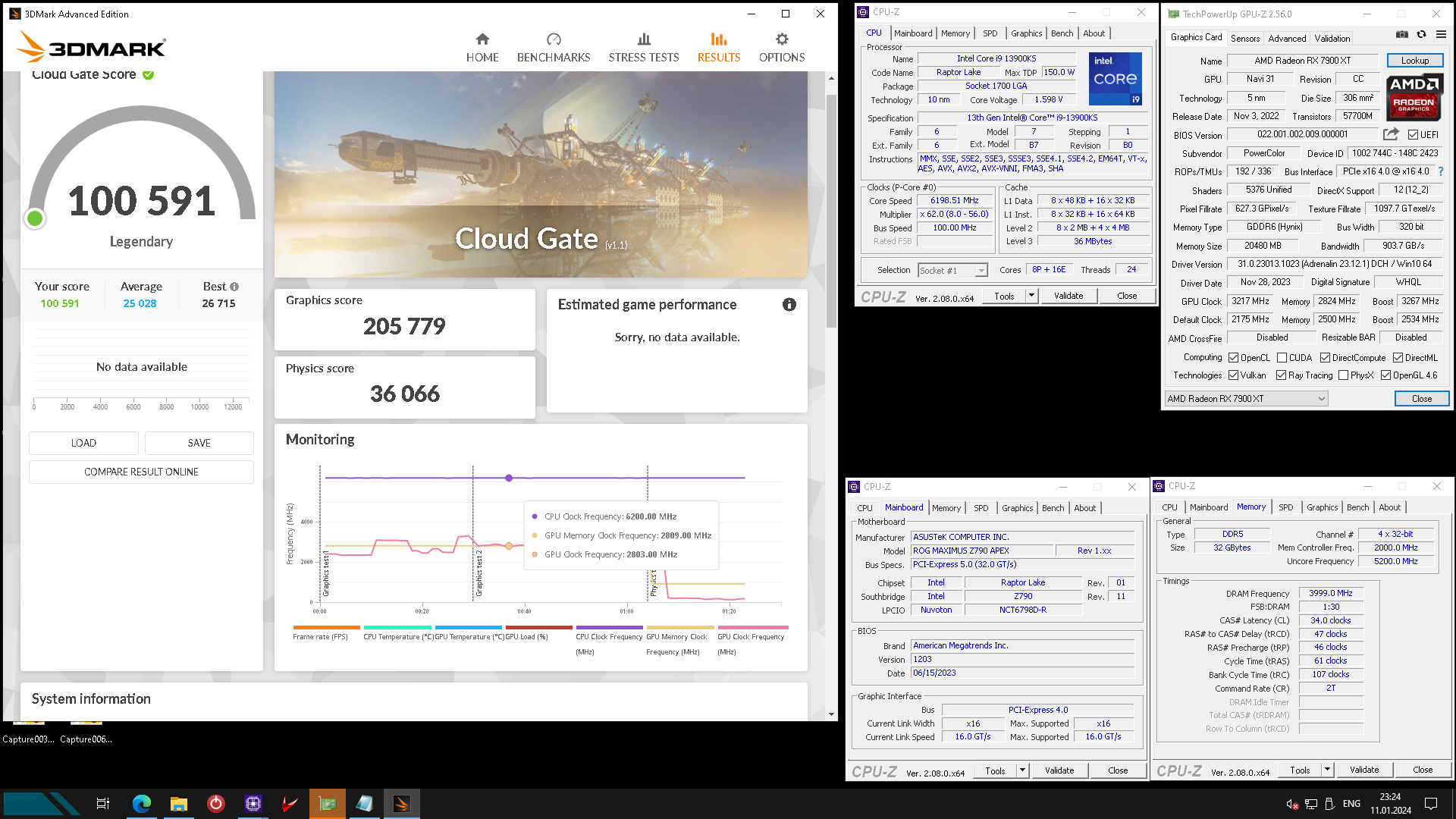
Task: Toggle the Ray Tracing checkbox
Action: click(1282, 375)
